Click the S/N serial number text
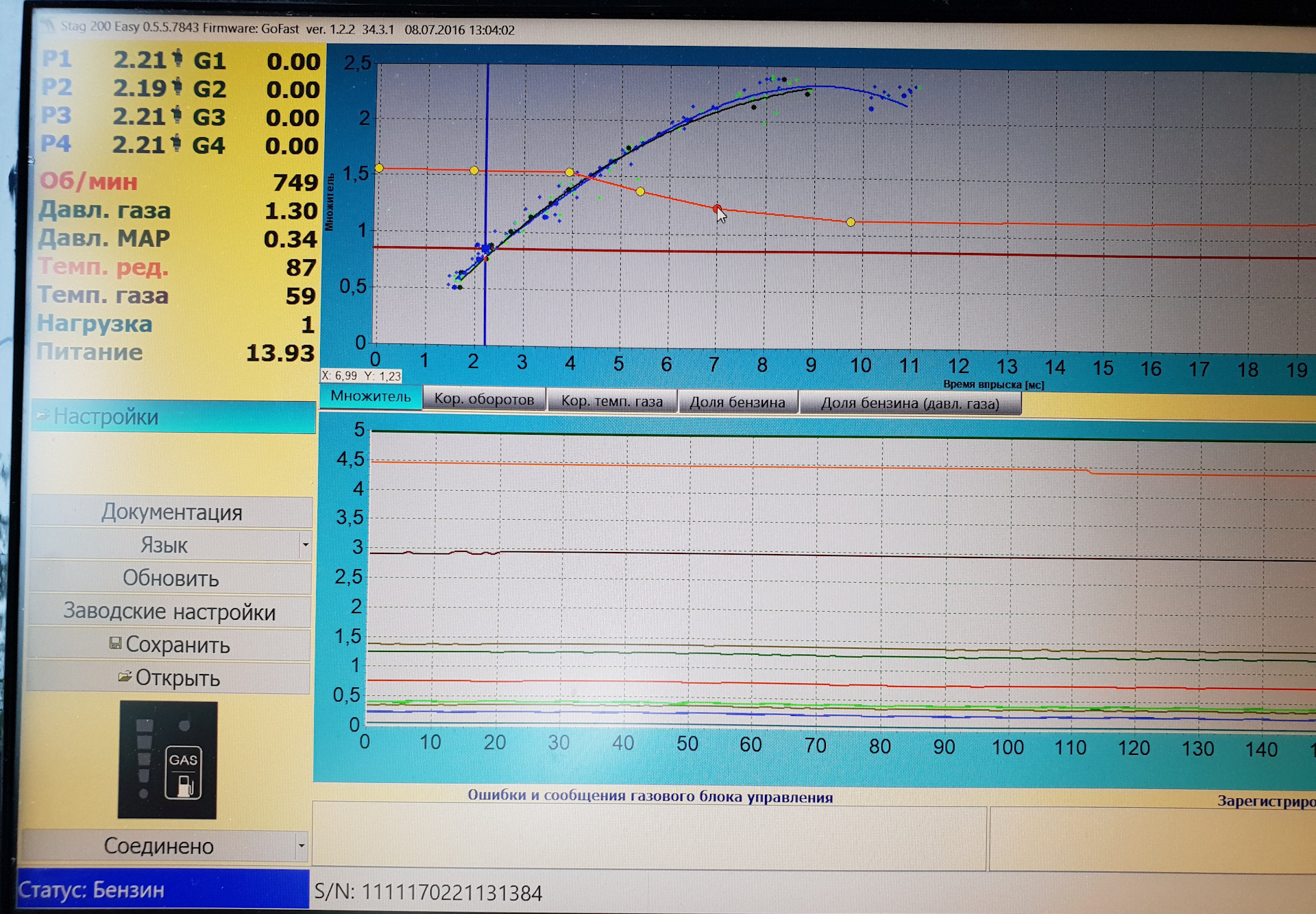The height and width of the screenshot is (914, 1316). pyautogui.click(x=428, y=893)
